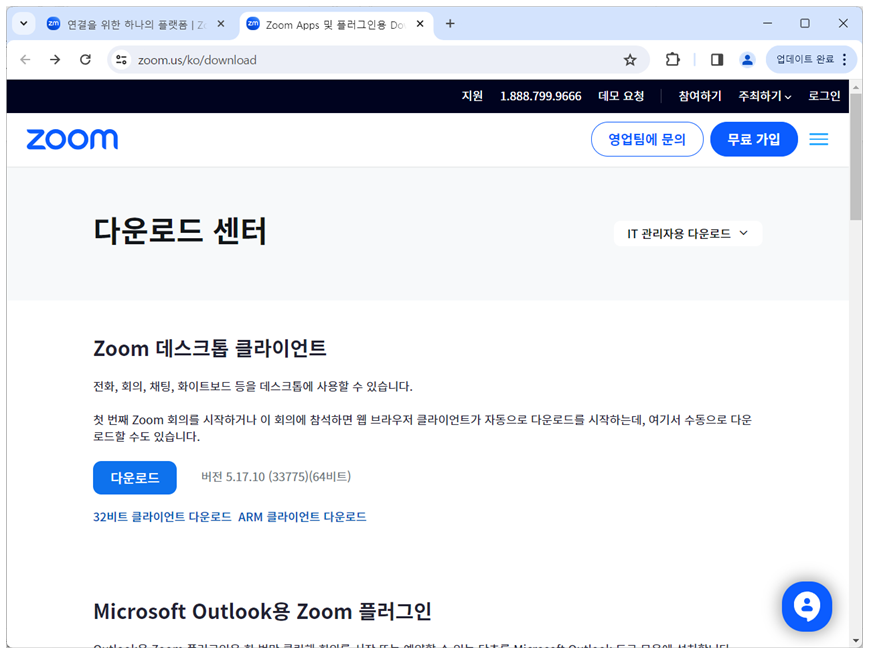
Task: Click the 로그인 link
Action: click(x=824, y=96)
